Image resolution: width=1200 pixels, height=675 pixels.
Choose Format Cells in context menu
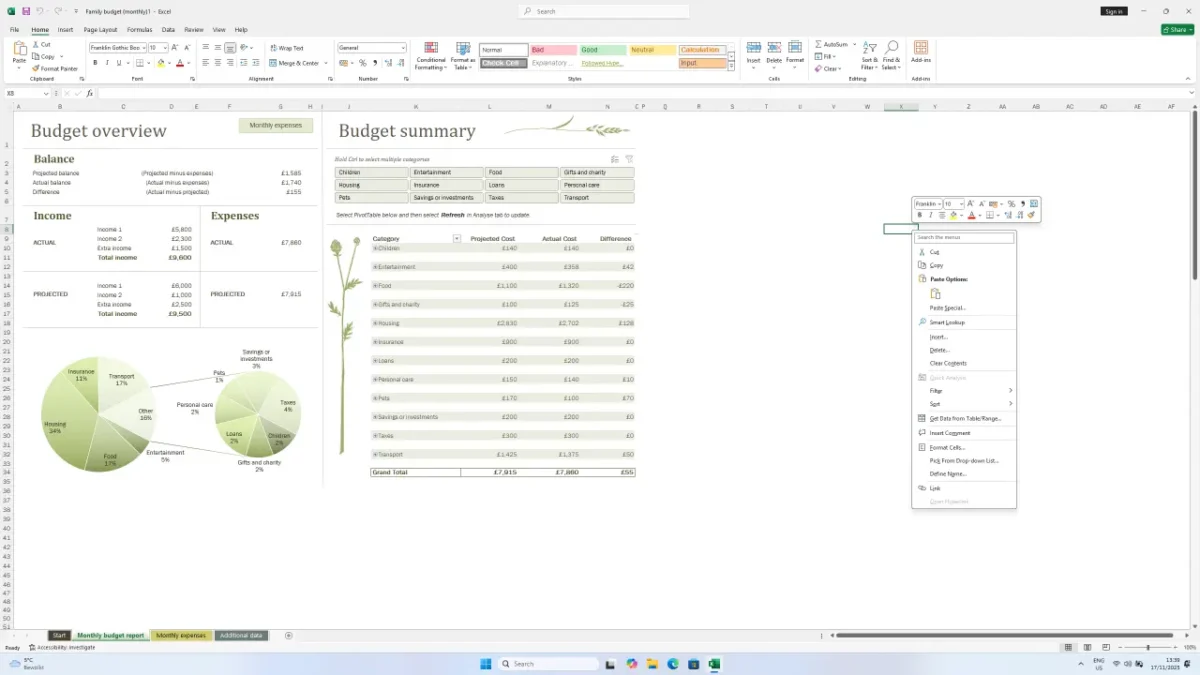click(x=947, y=447)
